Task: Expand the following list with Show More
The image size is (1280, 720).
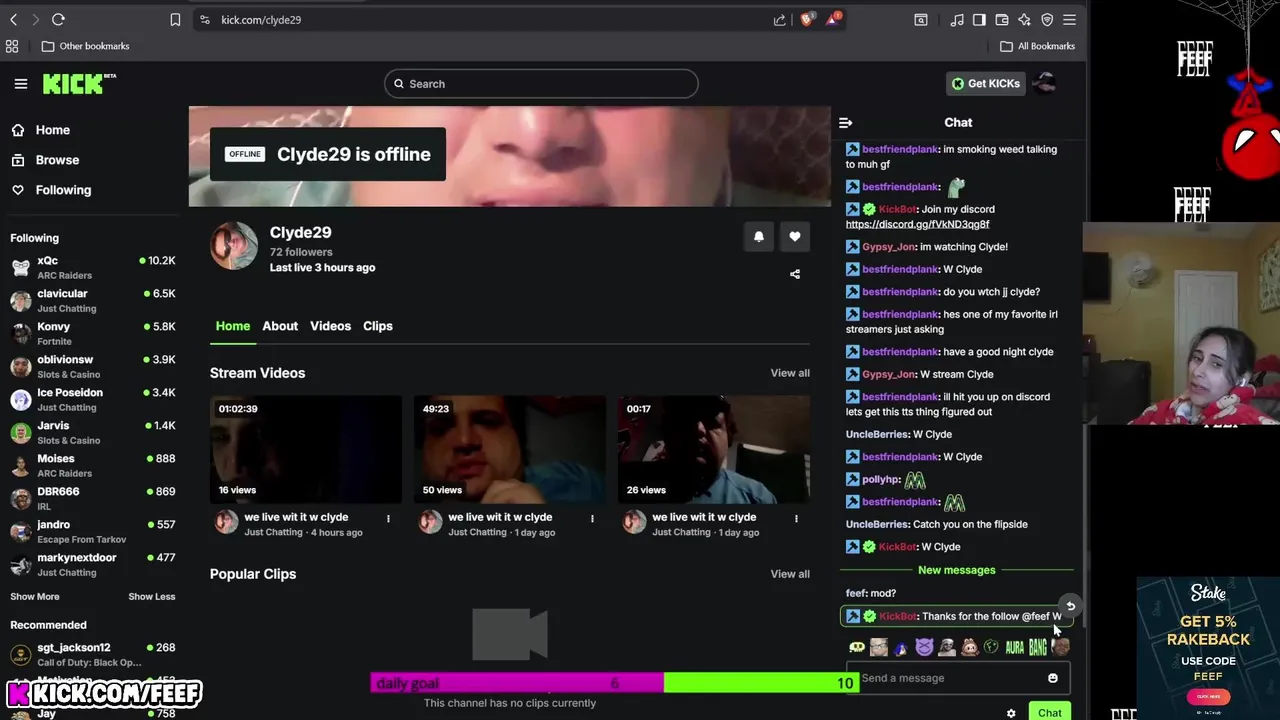Action: [x=35, y=597]
